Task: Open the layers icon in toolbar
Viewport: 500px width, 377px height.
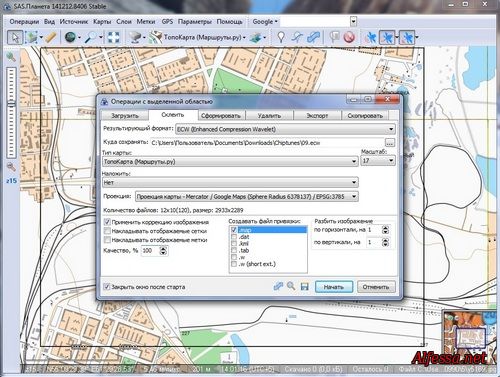Action: click(x=256, y=37)
